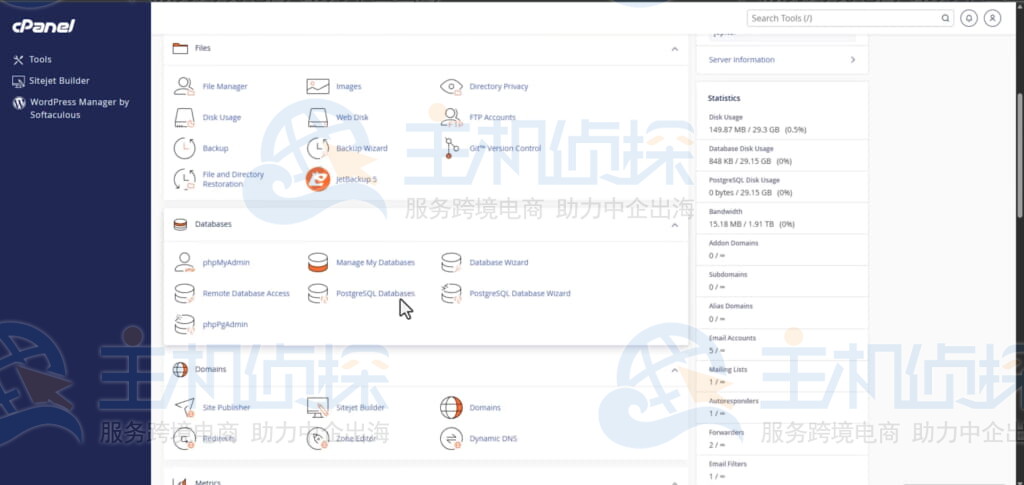The image size is (1024, 485).
Task: Click the page vertical scrollbar
Action: tap(1019, 155)
